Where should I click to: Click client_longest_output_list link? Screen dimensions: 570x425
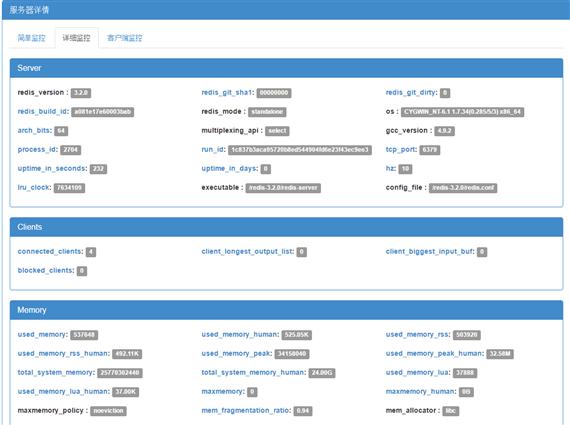point(248,252)
